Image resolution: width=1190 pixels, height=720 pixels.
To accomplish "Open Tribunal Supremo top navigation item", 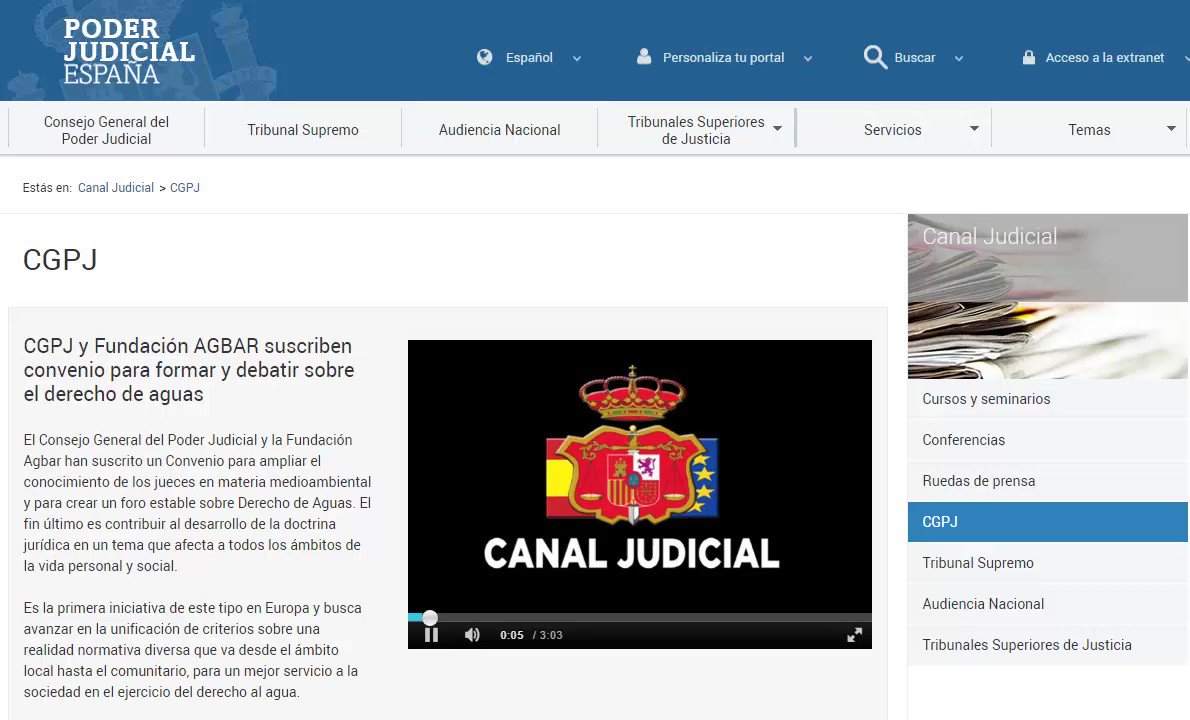I will [x=303, y=130].
